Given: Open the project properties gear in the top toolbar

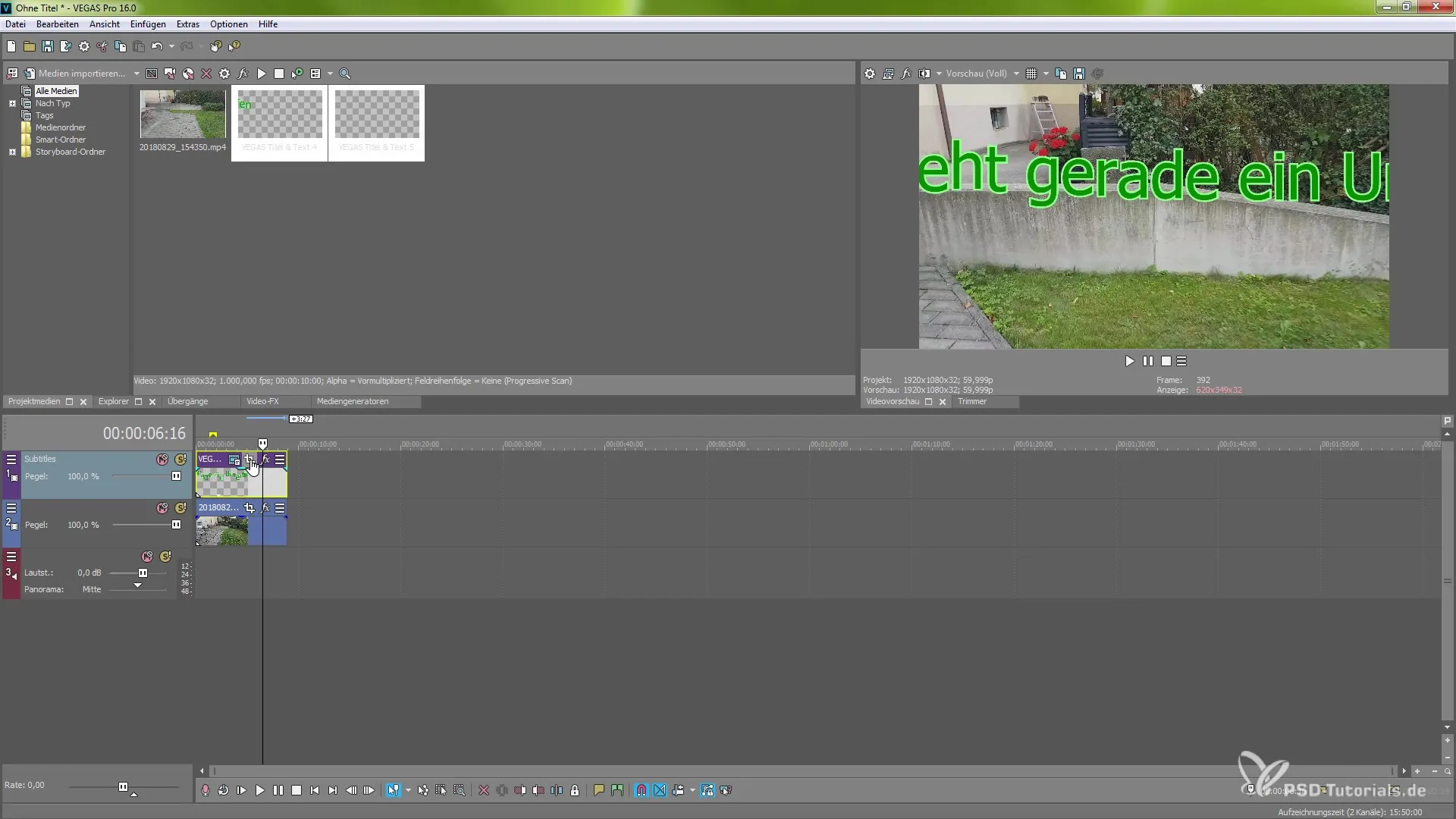Looking at the screenshot, I should (x=84, y=46).
